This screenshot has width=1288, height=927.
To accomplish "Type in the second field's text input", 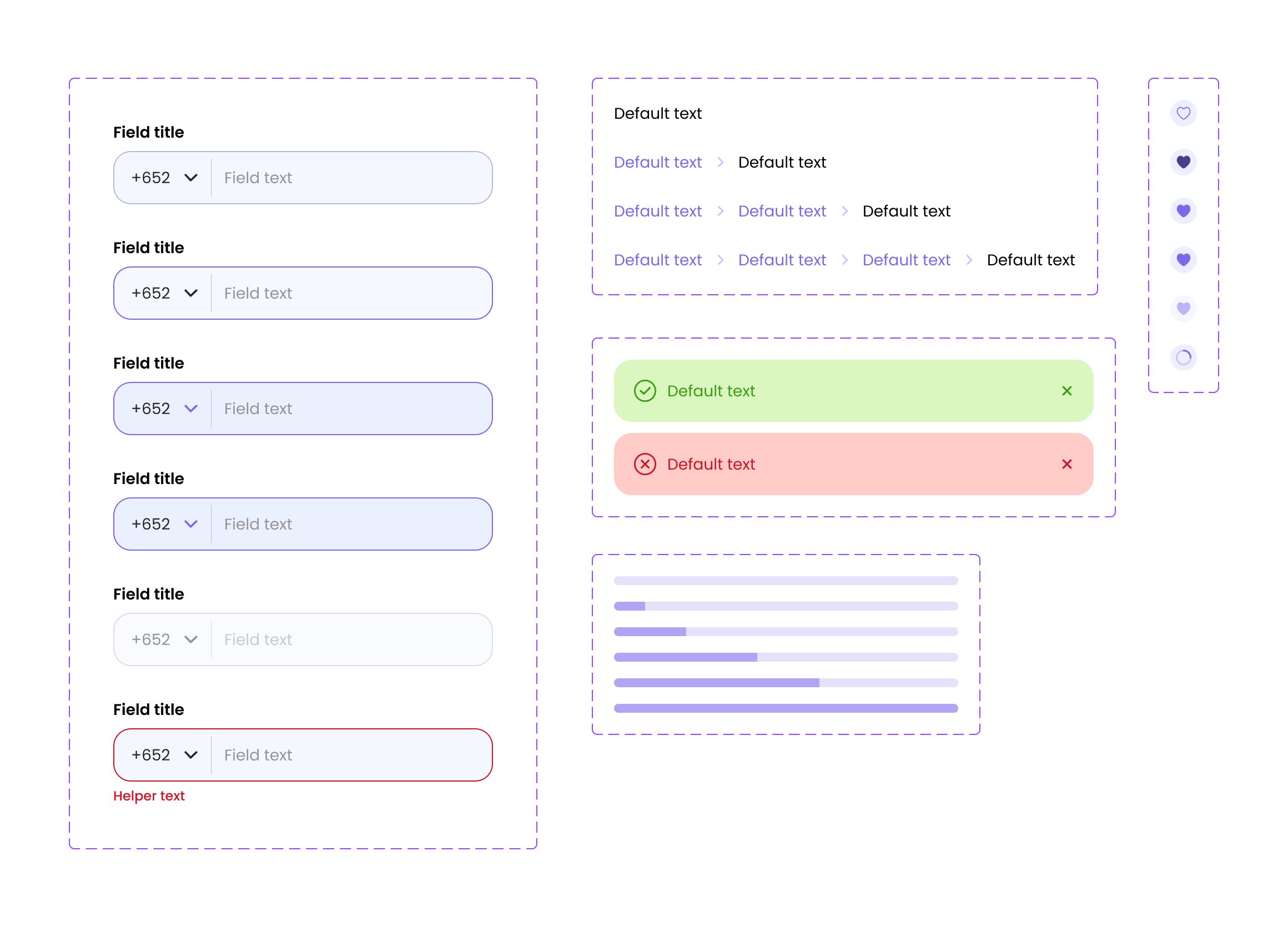I will click(349, 294).
